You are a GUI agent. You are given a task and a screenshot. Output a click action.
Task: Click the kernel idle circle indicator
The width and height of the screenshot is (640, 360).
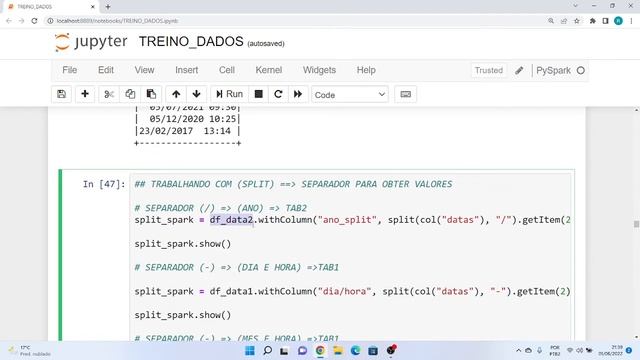[581, 71]
